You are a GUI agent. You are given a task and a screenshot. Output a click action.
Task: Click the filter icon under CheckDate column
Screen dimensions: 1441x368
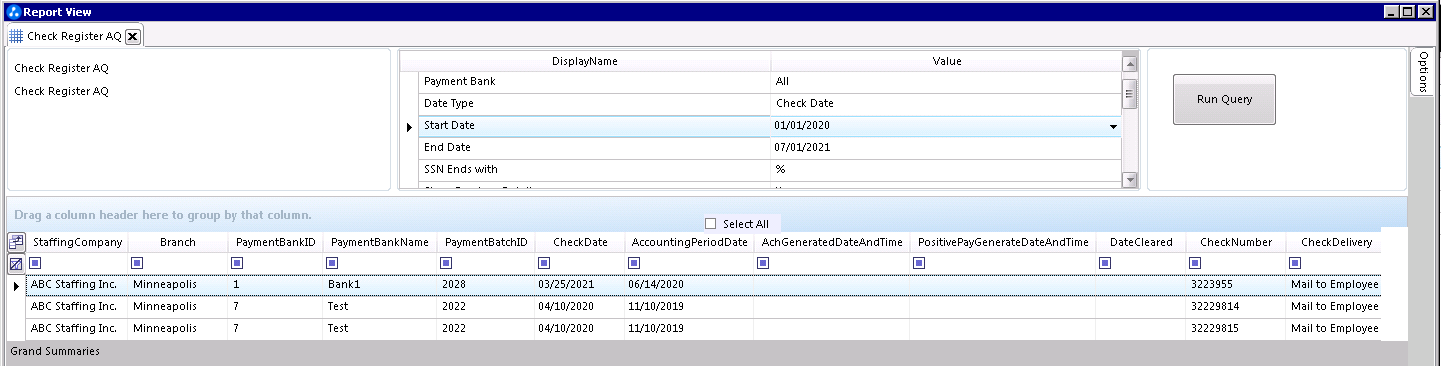pos(544,263)
